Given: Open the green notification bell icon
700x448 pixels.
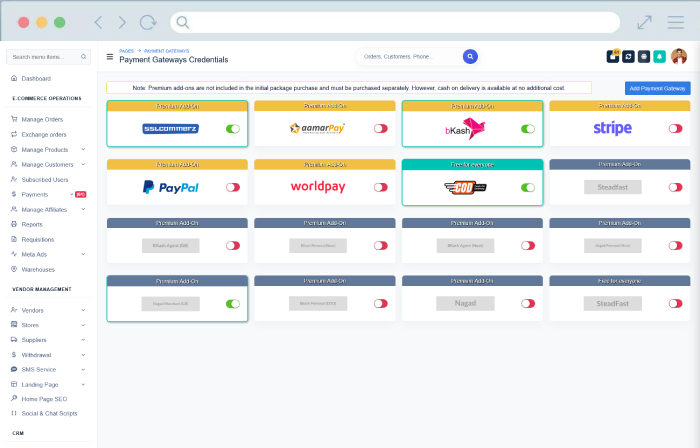Looking at the screenshot, I should point(660,57).
